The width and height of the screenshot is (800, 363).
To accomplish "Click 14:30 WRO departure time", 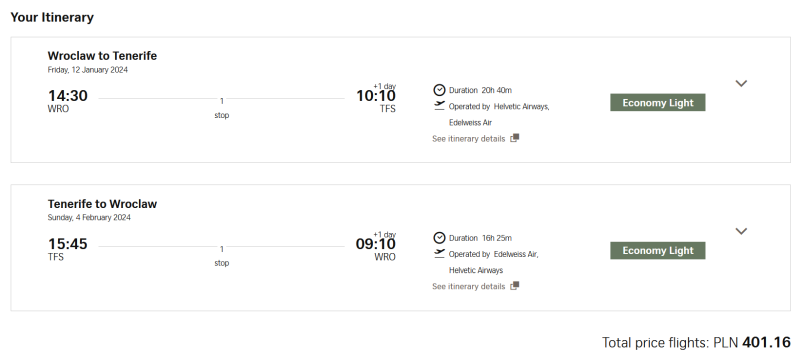I will [67, 101].
